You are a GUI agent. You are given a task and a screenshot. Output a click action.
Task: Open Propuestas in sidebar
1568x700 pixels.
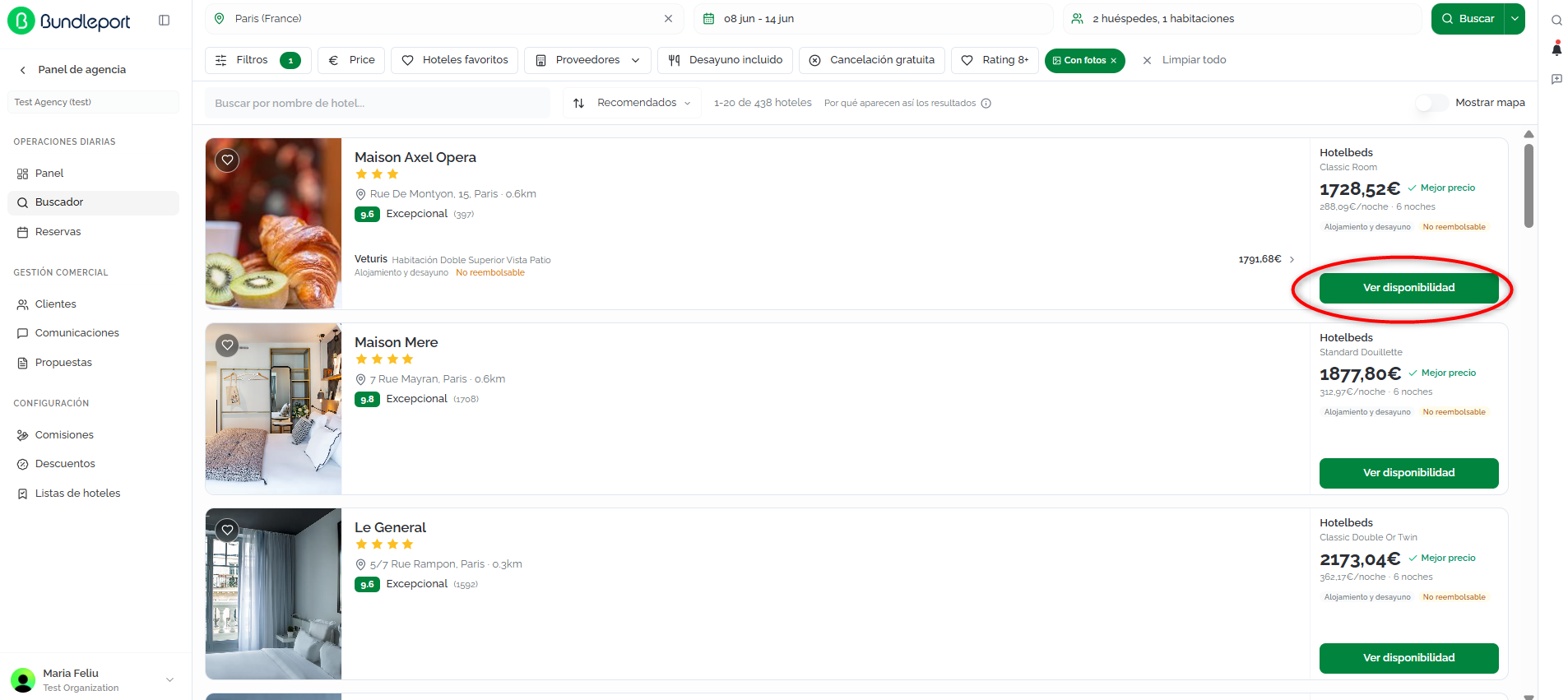tap(93, 363)
